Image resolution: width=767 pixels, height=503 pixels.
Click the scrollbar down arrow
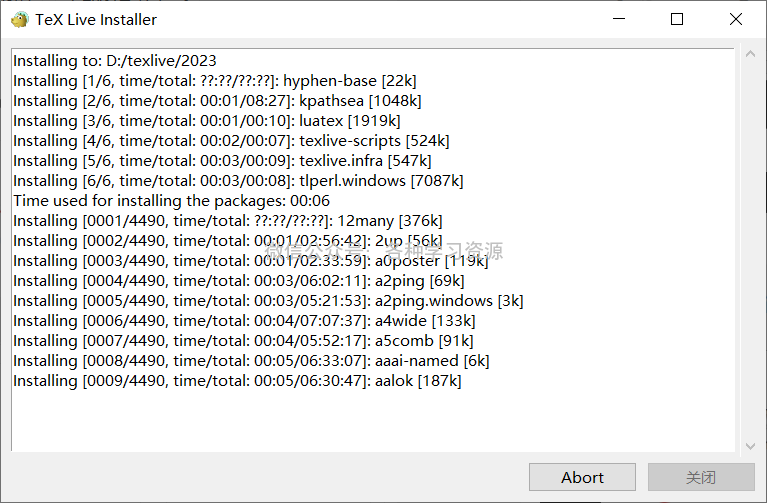[x=750, y=446]
